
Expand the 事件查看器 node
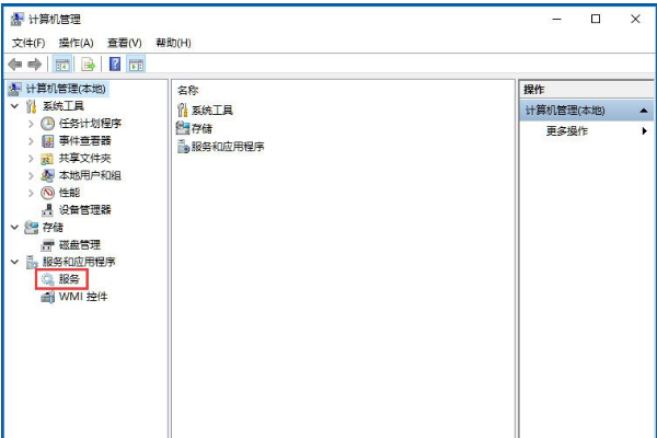tap(31, 141)
